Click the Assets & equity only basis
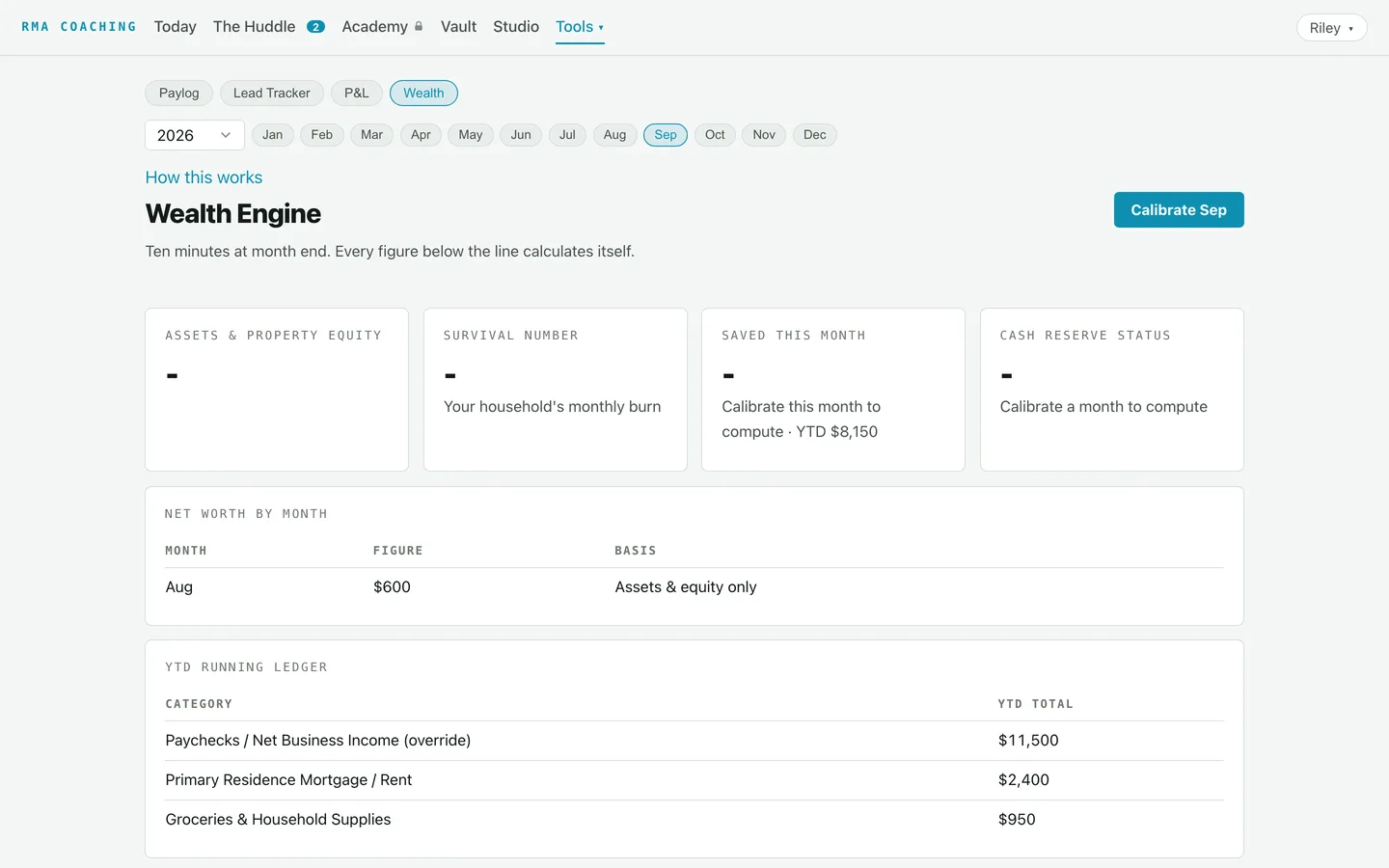The width and height of the screenshot is (1389, 868). (686, 587)
